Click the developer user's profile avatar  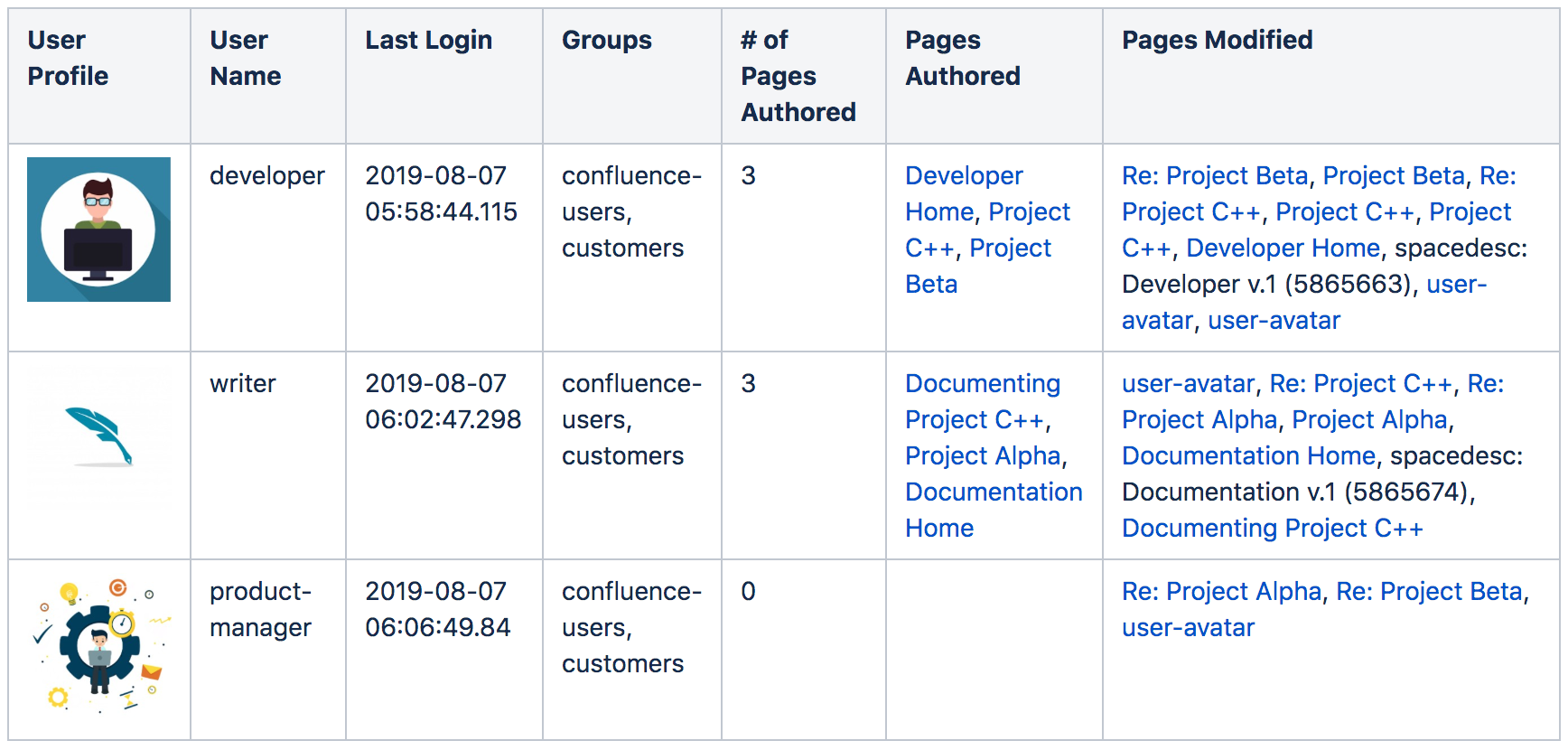[98, 230]
